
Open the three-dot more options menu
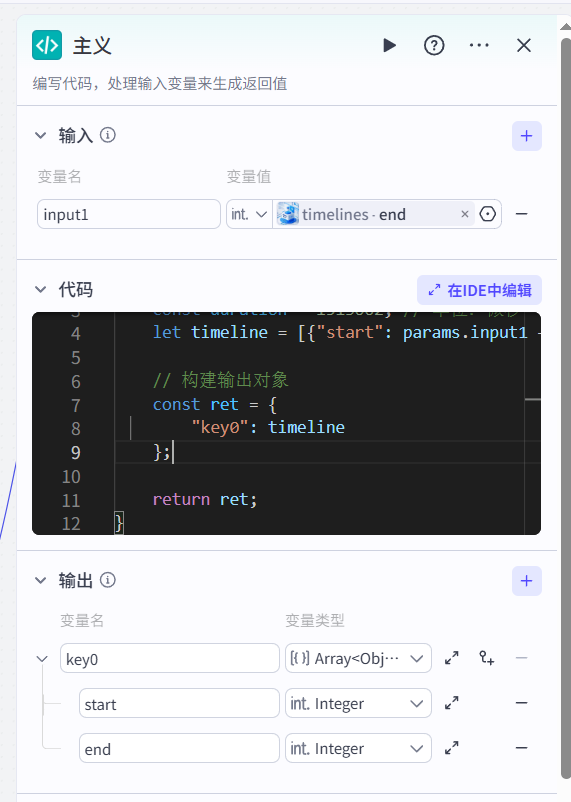point(479,46)
